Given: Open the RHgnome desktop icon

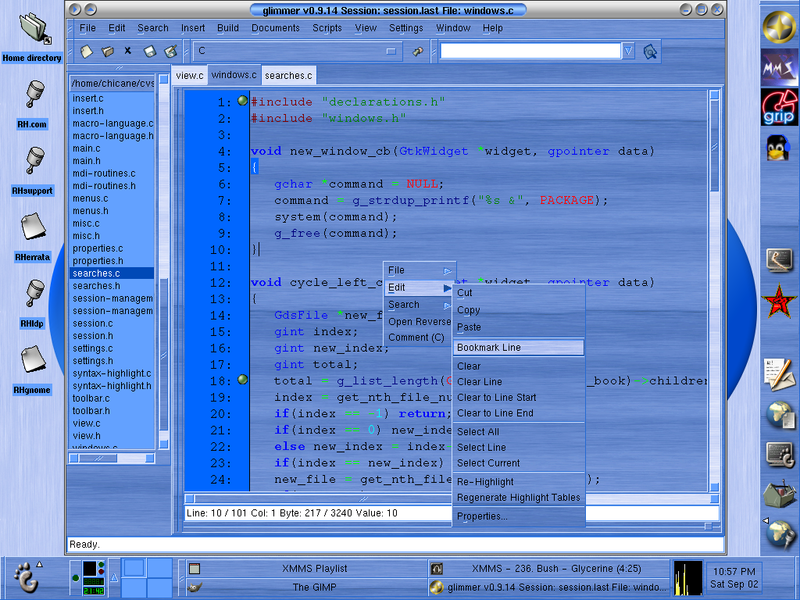Looking at the screenshot, I should click(x=32, y=370).
